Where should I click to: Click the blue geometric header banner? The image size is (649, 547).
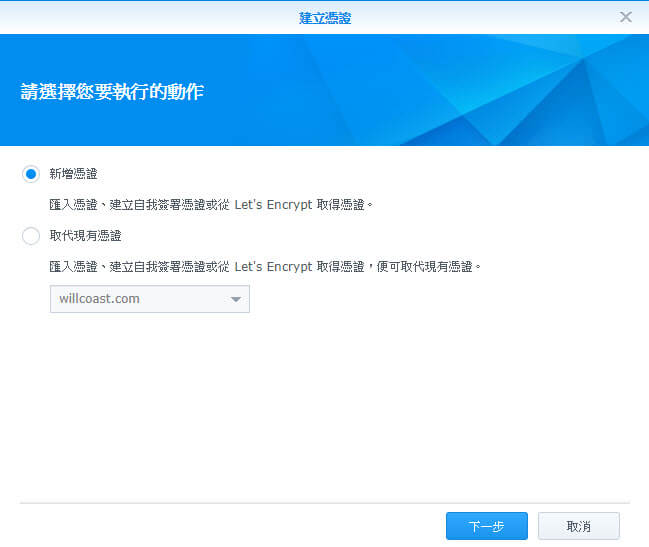pyautogui.click(x=450, y=90)
